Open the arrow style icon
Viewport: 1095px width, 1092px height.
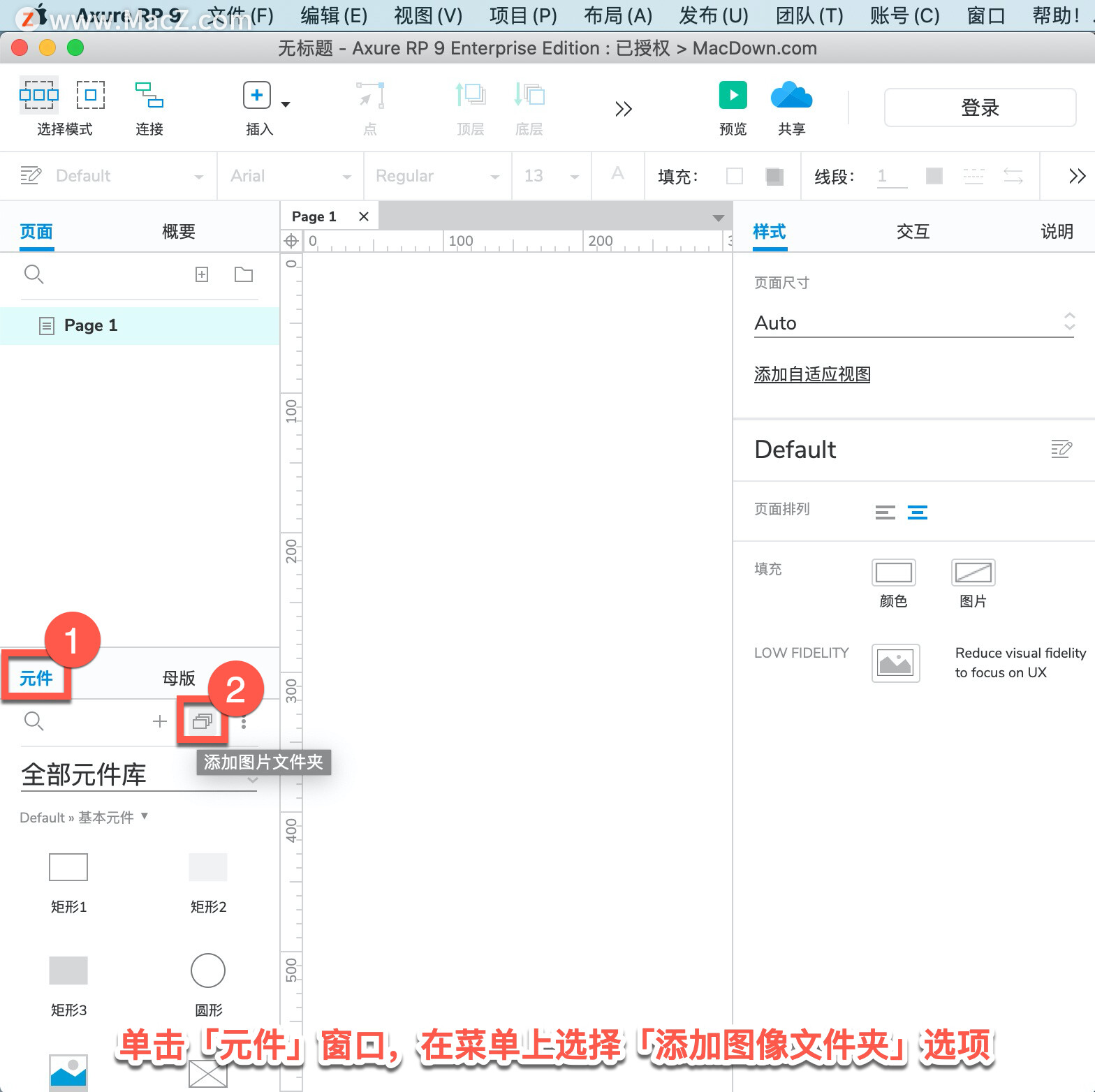pyautogui.click(x=1013, y=176)
